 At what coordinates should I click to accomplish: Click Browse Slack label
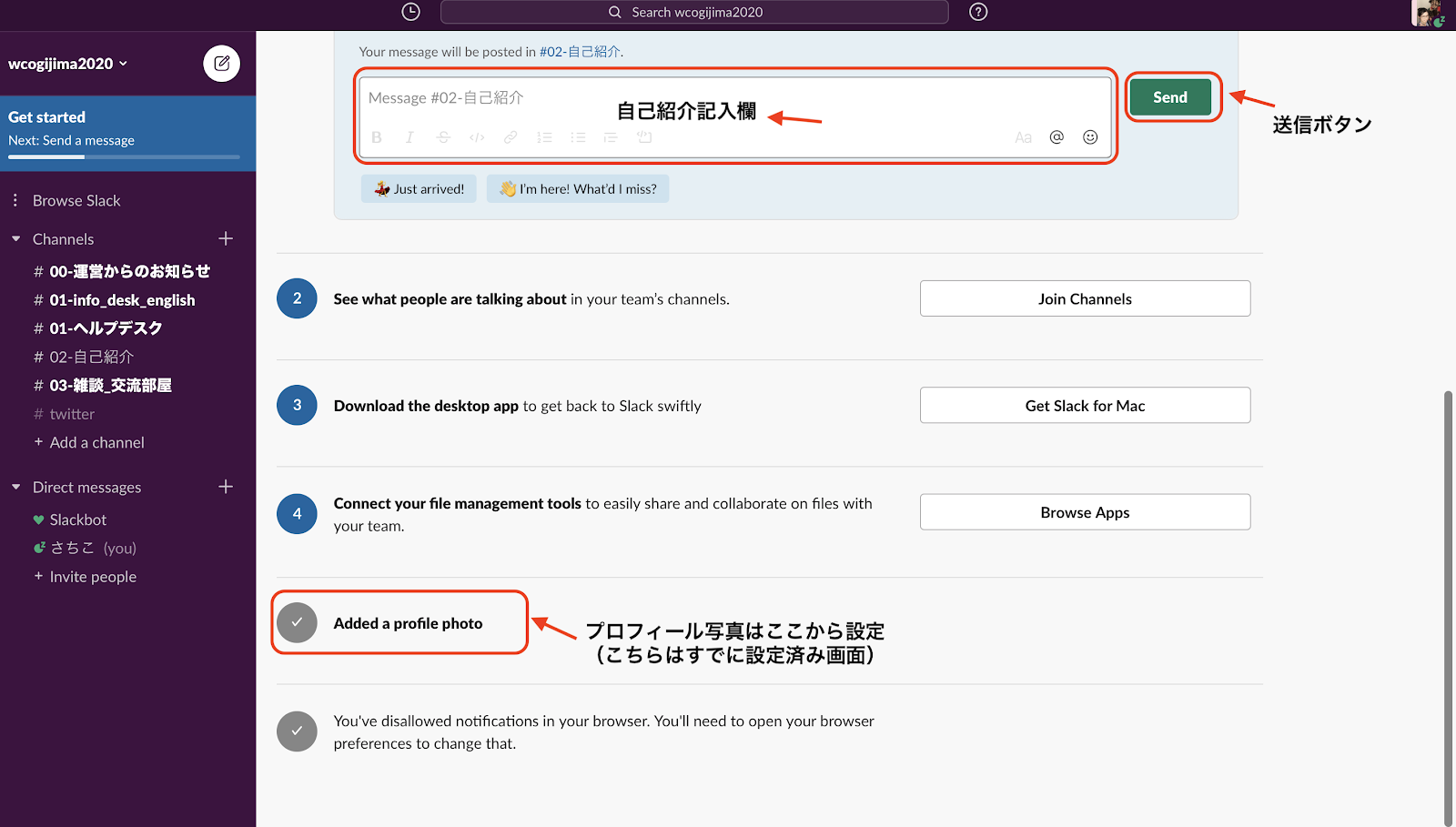[x=76, y=200]
